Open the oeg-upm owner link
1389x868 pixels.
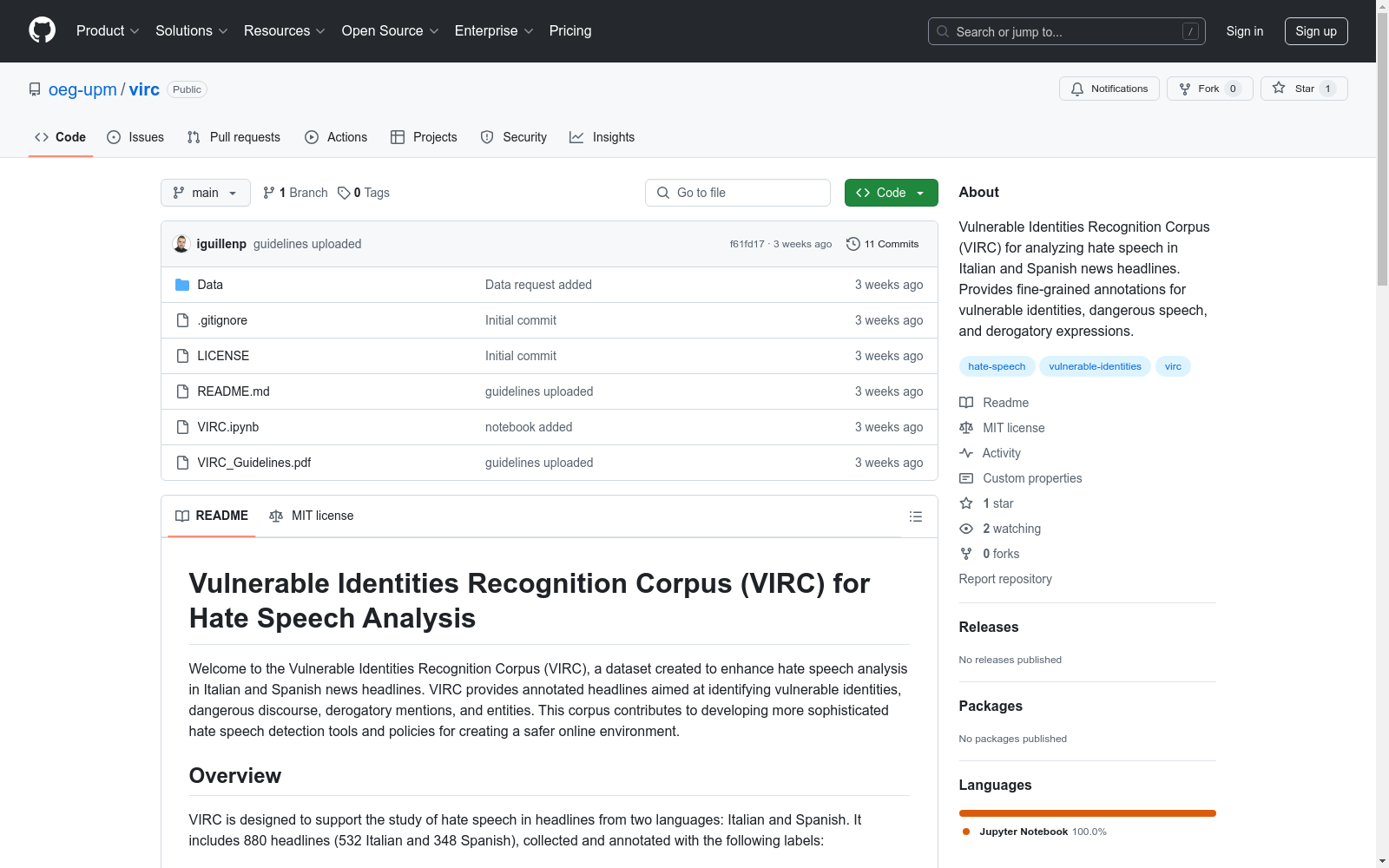click(x=82, y=89)
